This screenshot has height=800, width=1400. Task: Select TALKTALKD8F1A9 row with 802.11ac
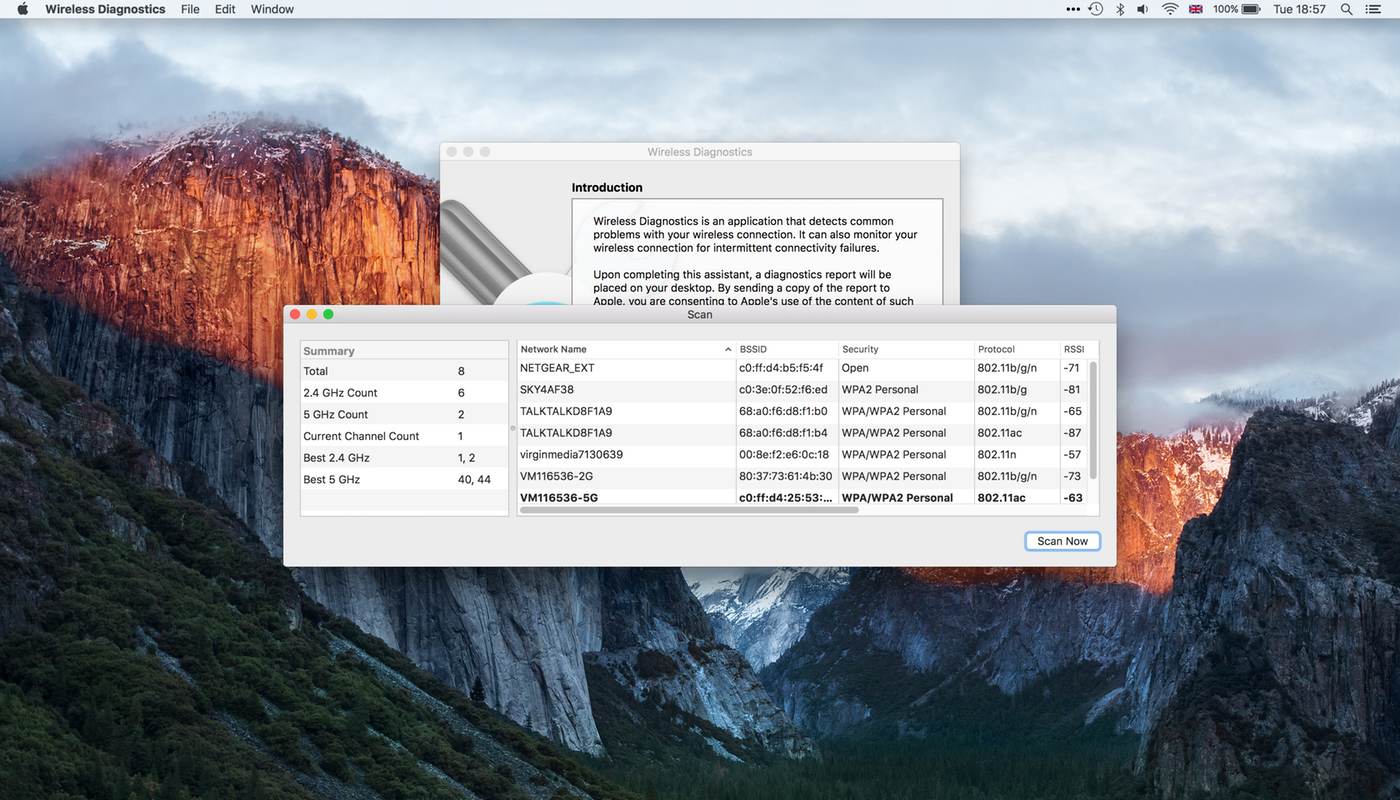click(x=802, y=433)
